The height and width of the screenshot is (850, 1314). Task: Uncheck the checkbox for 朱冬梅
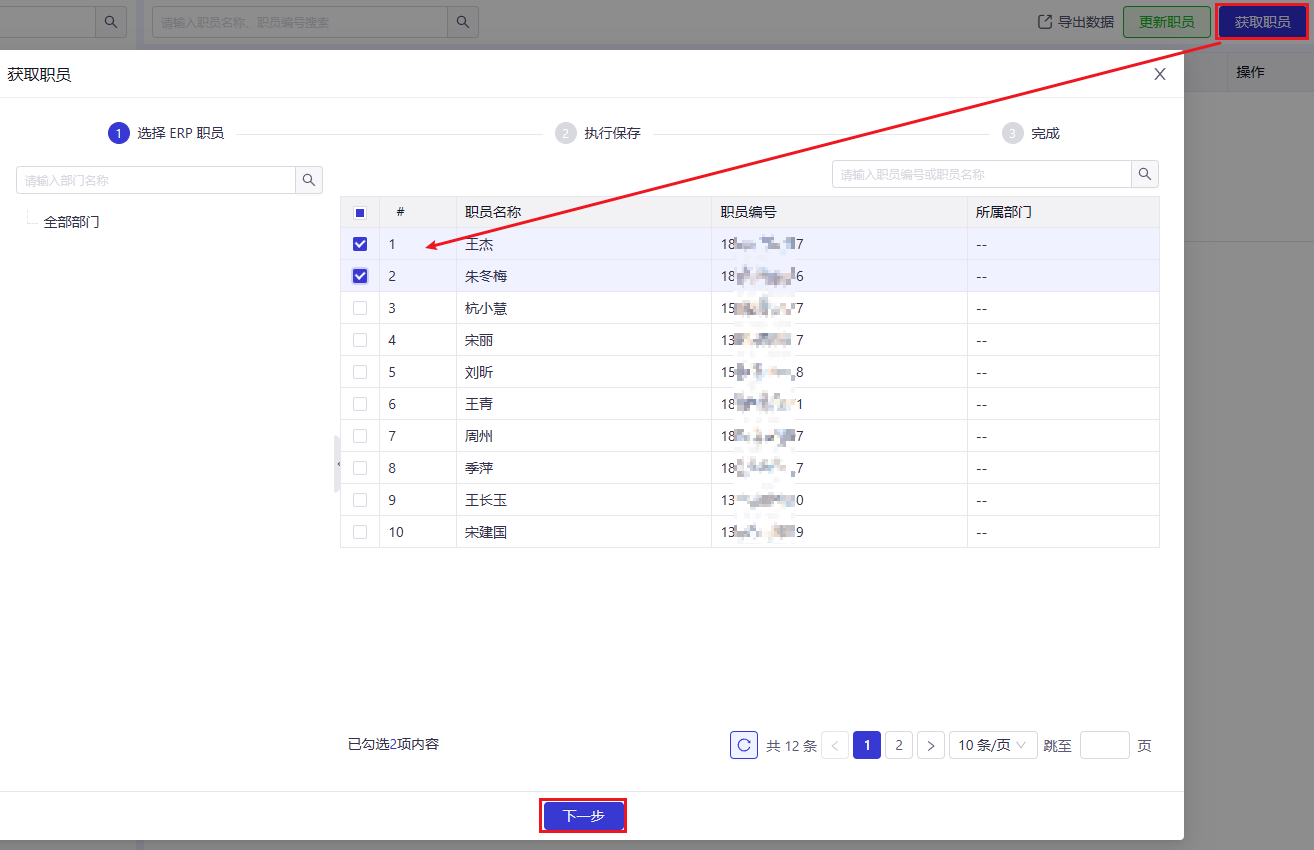[360, 276]
